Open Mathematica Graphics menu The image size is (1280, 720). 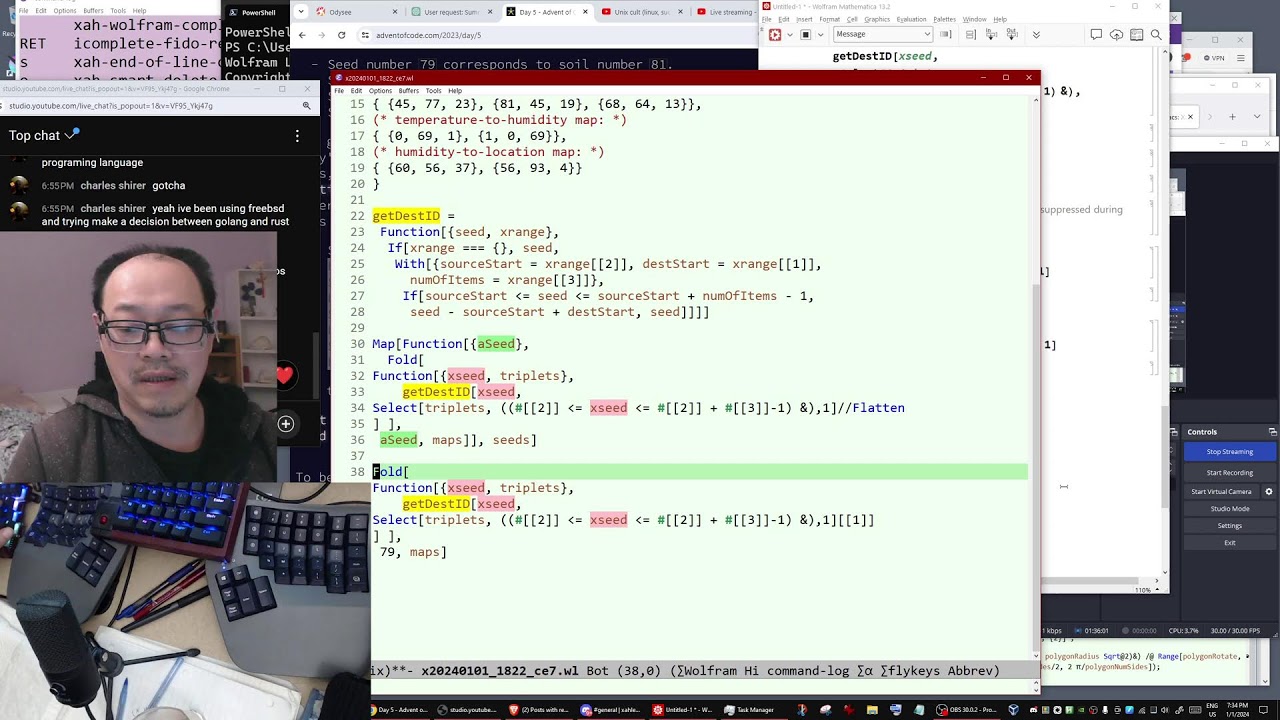coord(877,19)
